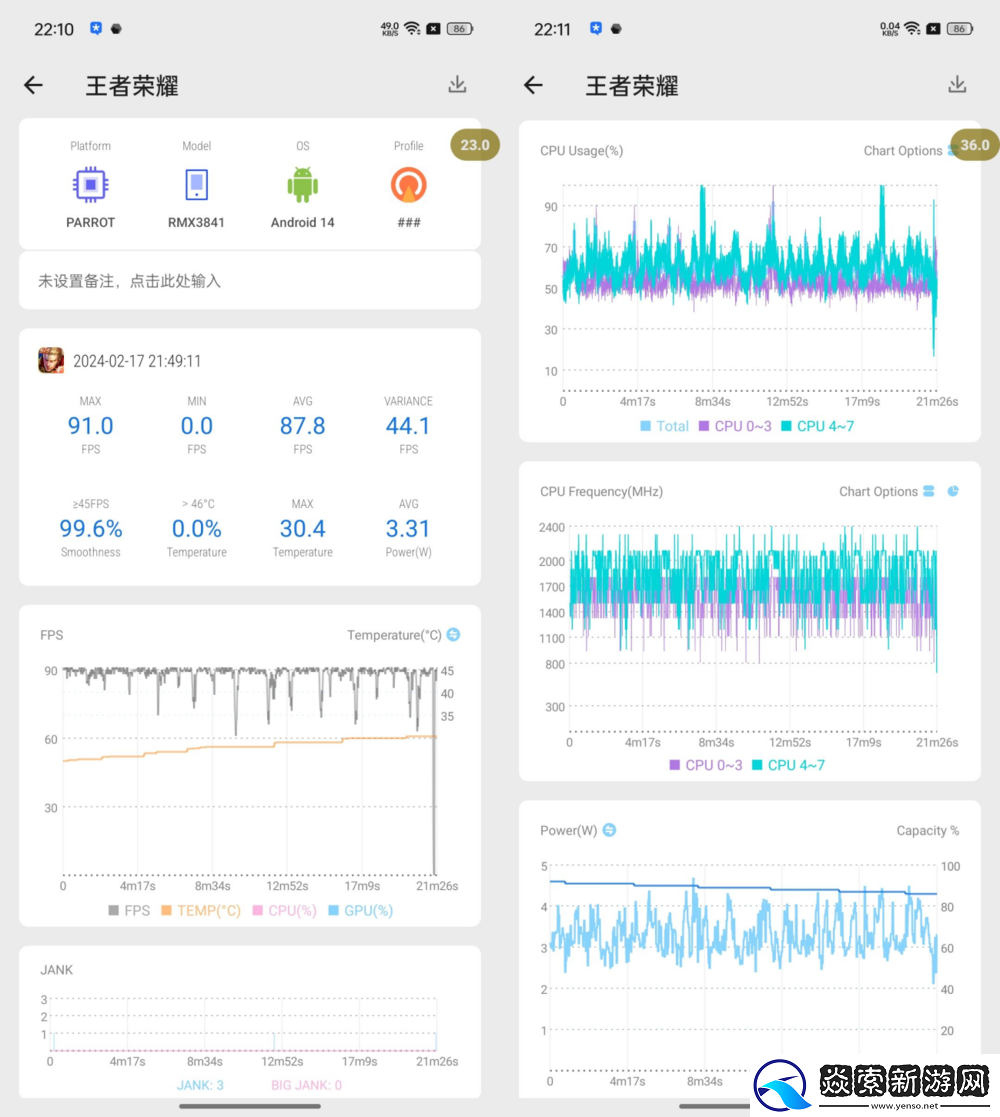Toggle the Total series in CPU Usage legend
This screenshot has width=1000, height=1117.
pos(665,426)
